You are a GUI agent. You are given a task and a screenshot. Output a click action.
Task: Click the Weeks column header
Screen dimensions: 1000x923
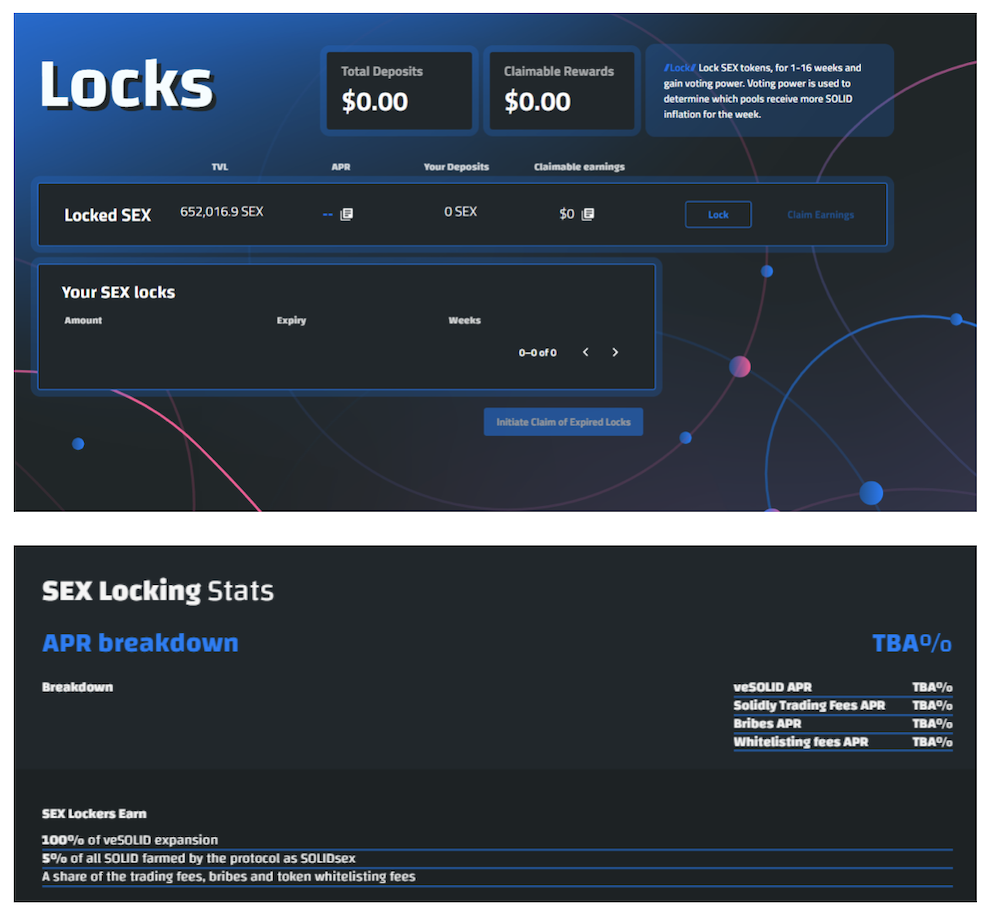coord(464,321)
